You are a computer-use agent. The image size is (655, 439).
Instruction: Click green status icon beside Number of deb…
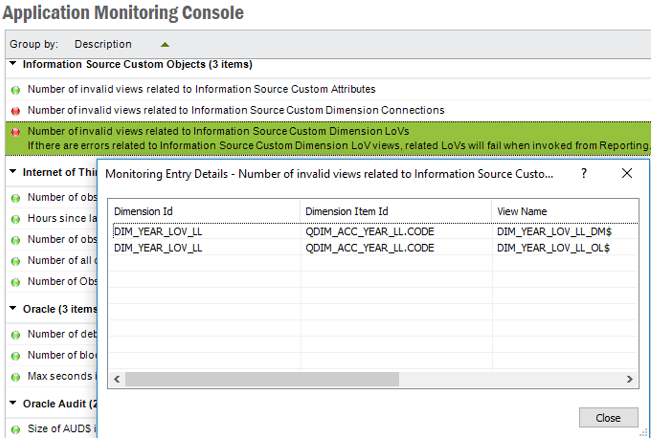click(16, 334)
